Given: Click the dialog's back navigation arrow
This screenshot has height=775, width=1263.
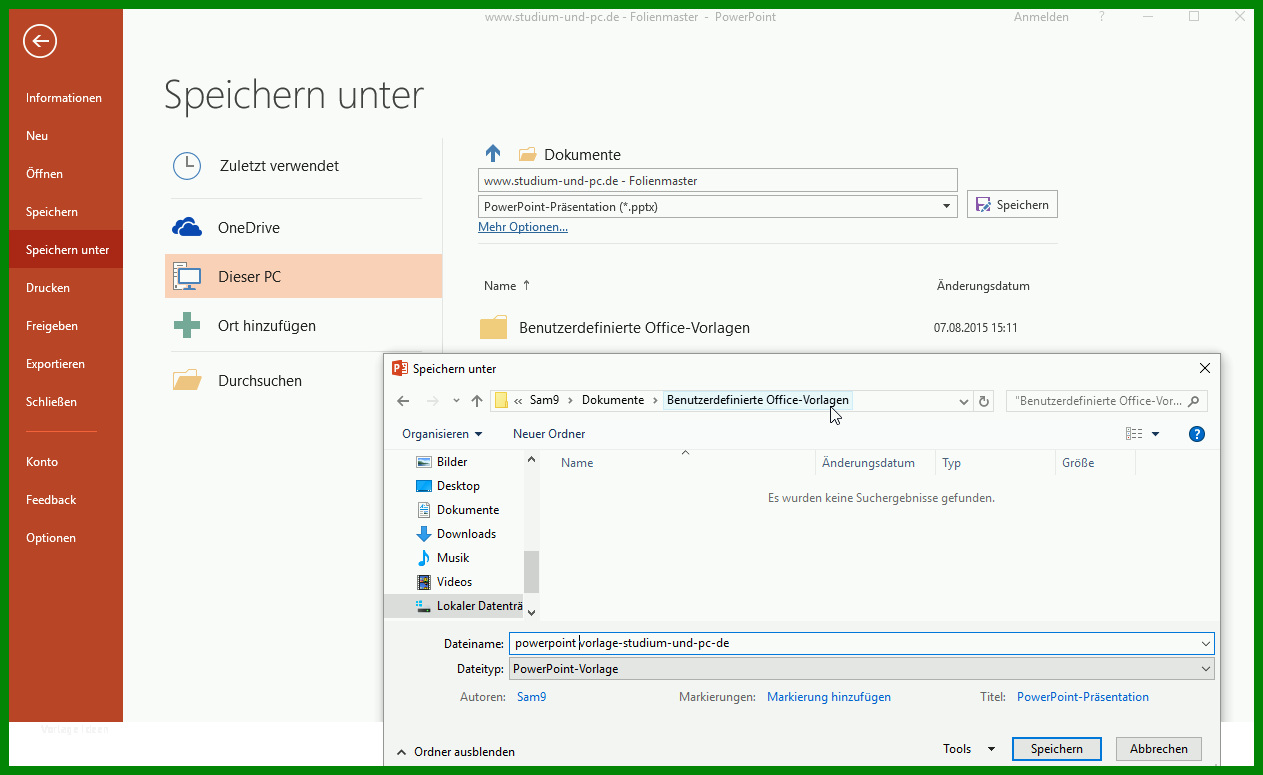Looking at the screenshot, I should (x=403, y=401).
